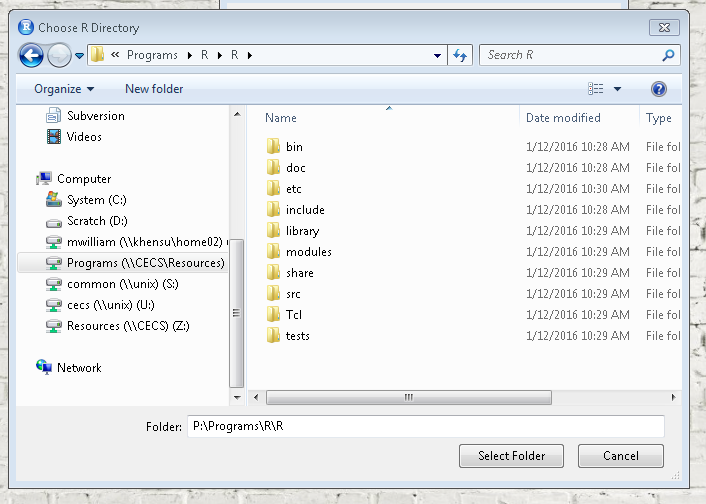Click New folder in the toolbar

point(154,89)
